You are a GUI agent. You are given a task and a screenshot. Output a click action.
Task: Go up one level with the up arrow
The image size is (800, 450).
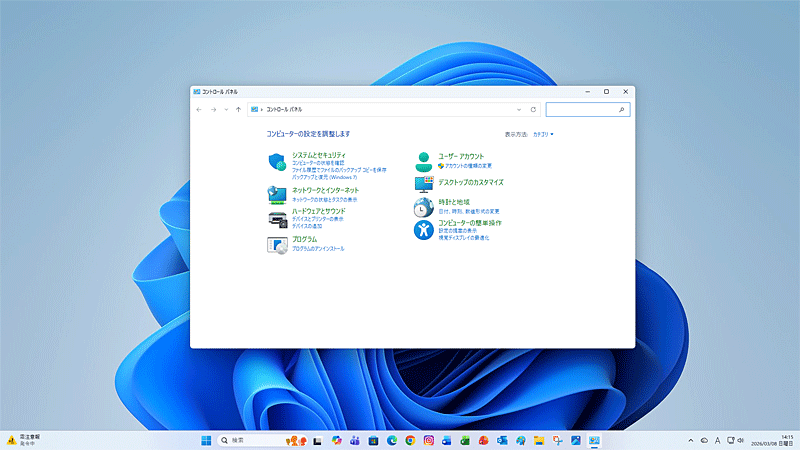pyautogui.click(x=238, y=109)
